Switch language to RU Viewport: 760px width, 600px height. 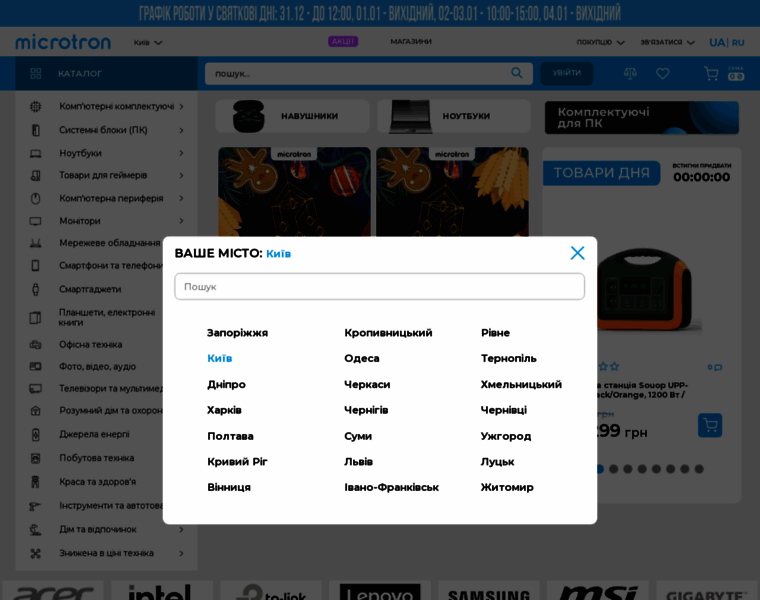(738, 43)
